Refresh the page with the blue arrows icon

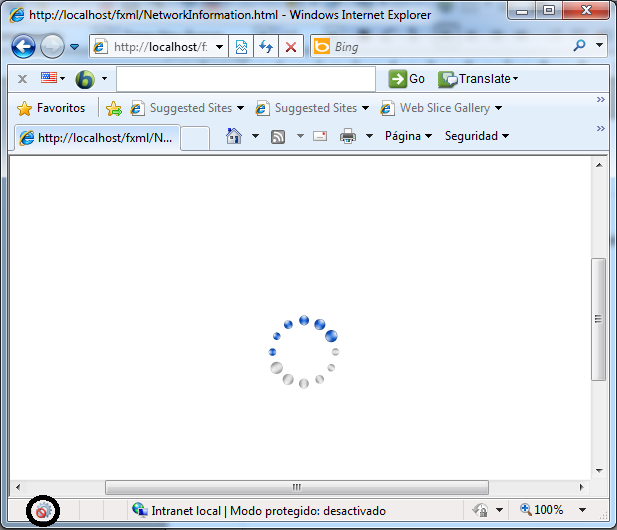coord(266,47)
